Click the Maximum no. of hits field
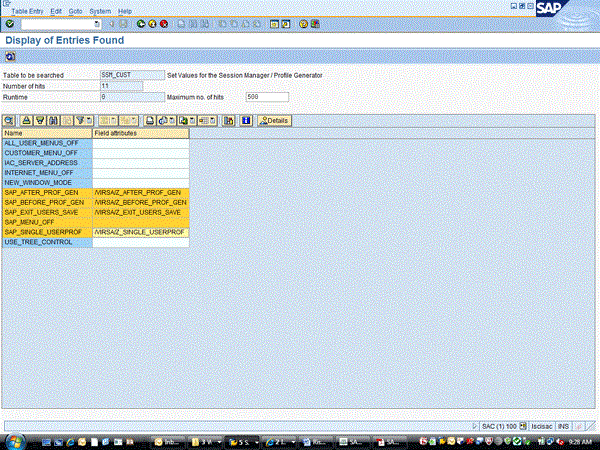Image resolution: width=600 pixels, height=450 pixels. pyautogui.click(x=266, y=97)
